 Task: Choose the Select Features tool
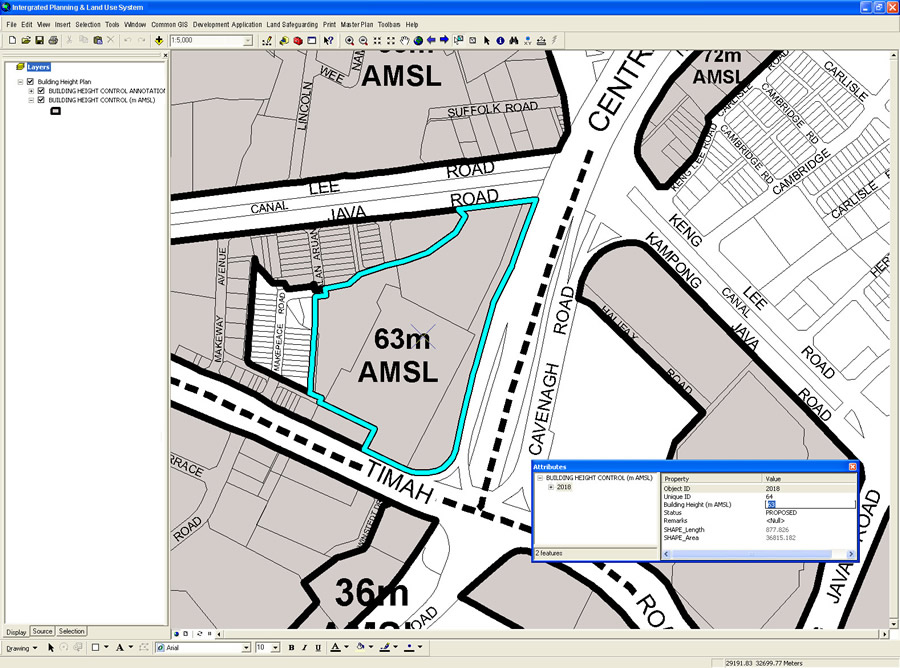[x=459, y=41]
